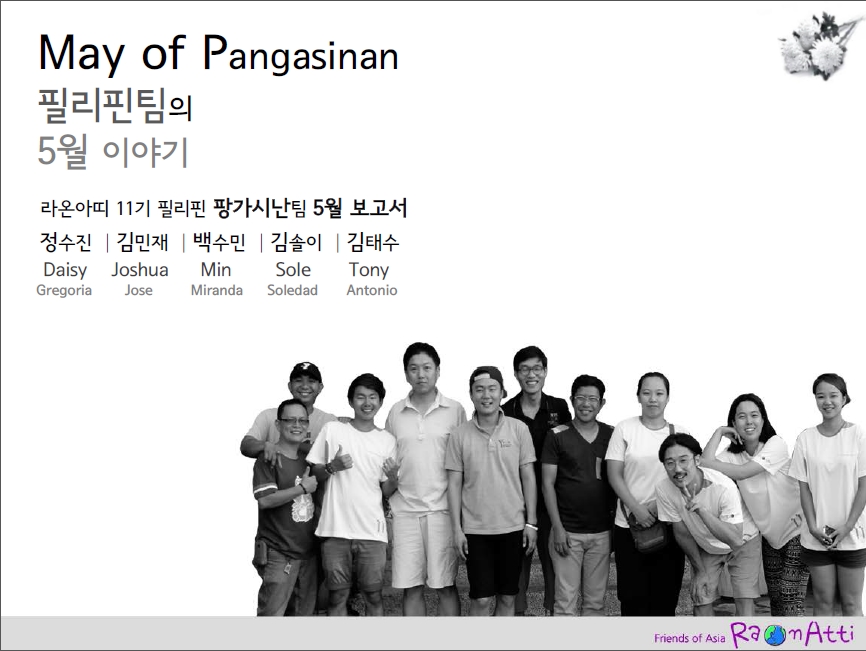Click the English name 'Daisy'
The image size is (866, 651).
coord(65,270)
